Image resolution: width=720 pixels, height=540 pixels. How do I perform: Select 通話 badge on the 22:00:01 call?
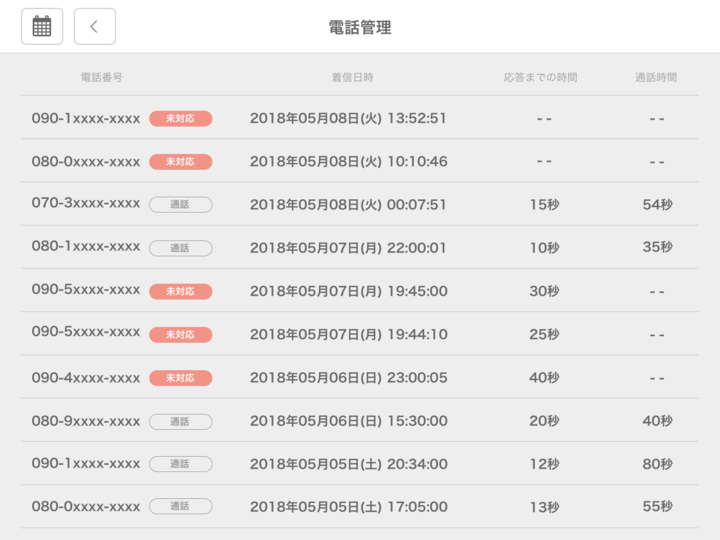pyautogui.click(x=180, y=248)
